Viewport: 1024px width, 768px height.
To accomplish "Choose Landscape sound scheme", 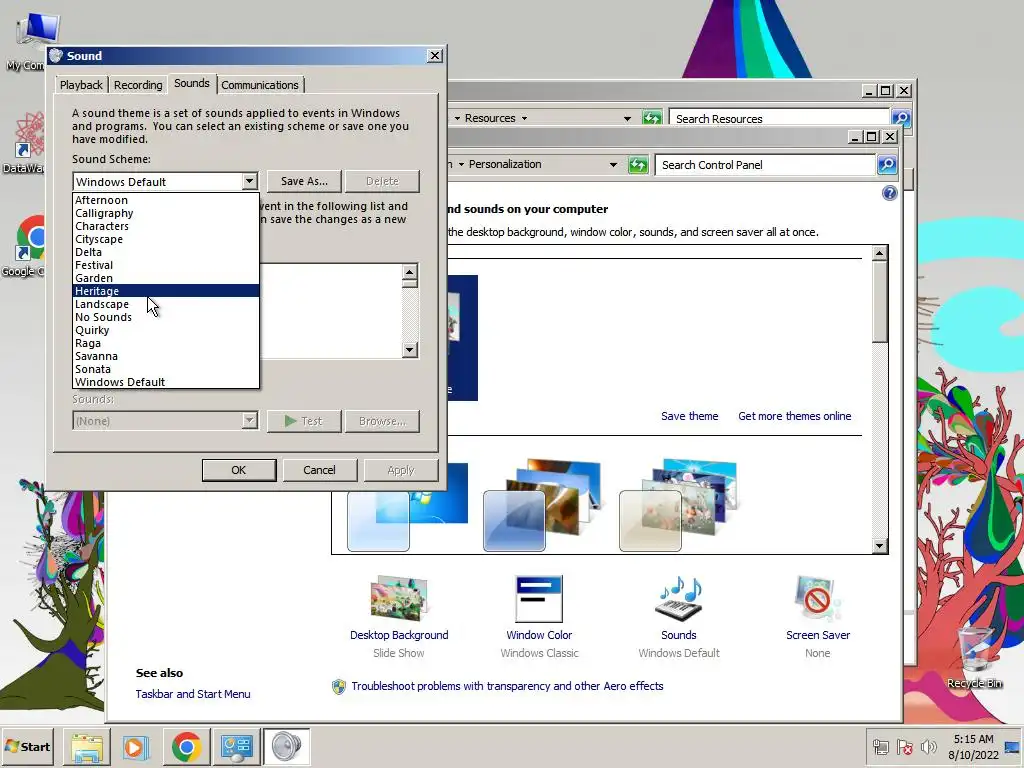I will (166, 304).
